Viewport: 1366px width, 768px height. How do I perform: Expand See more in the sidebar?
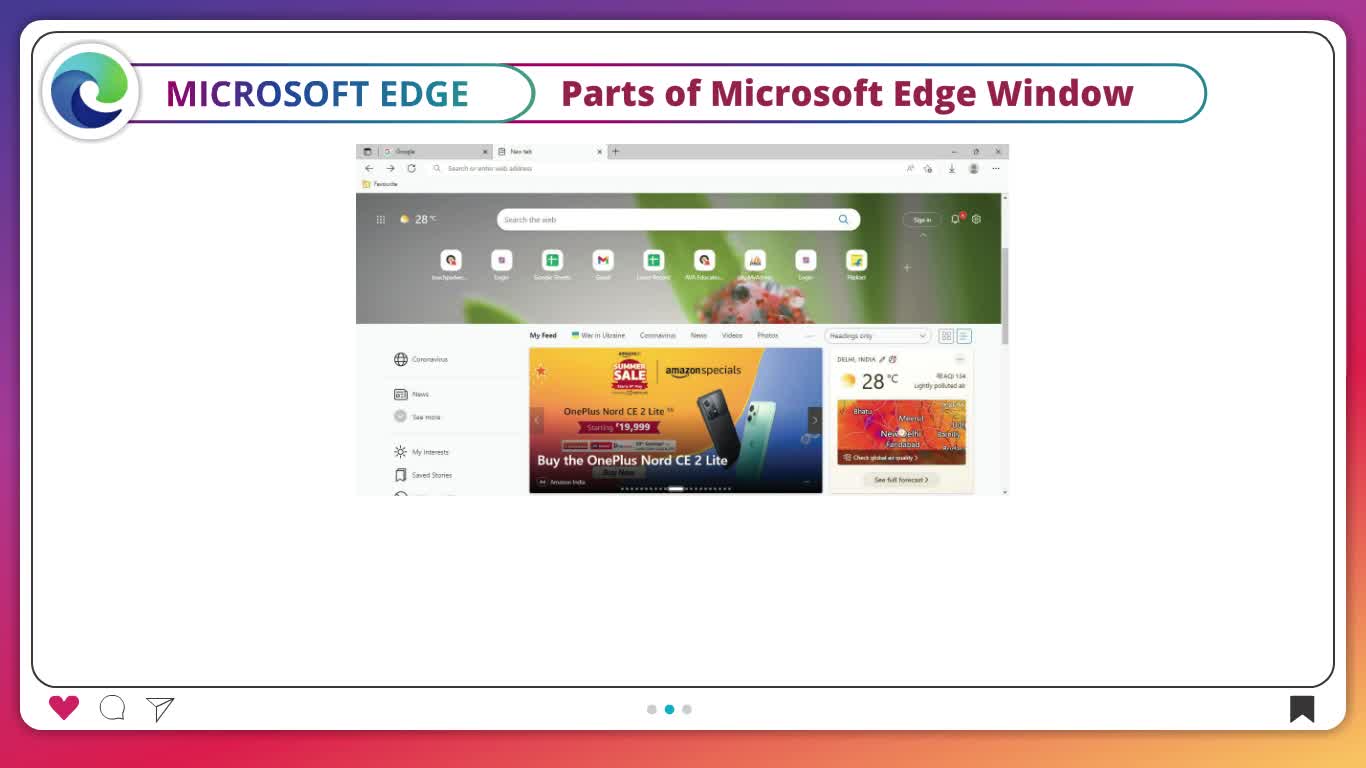pos(417,417)
